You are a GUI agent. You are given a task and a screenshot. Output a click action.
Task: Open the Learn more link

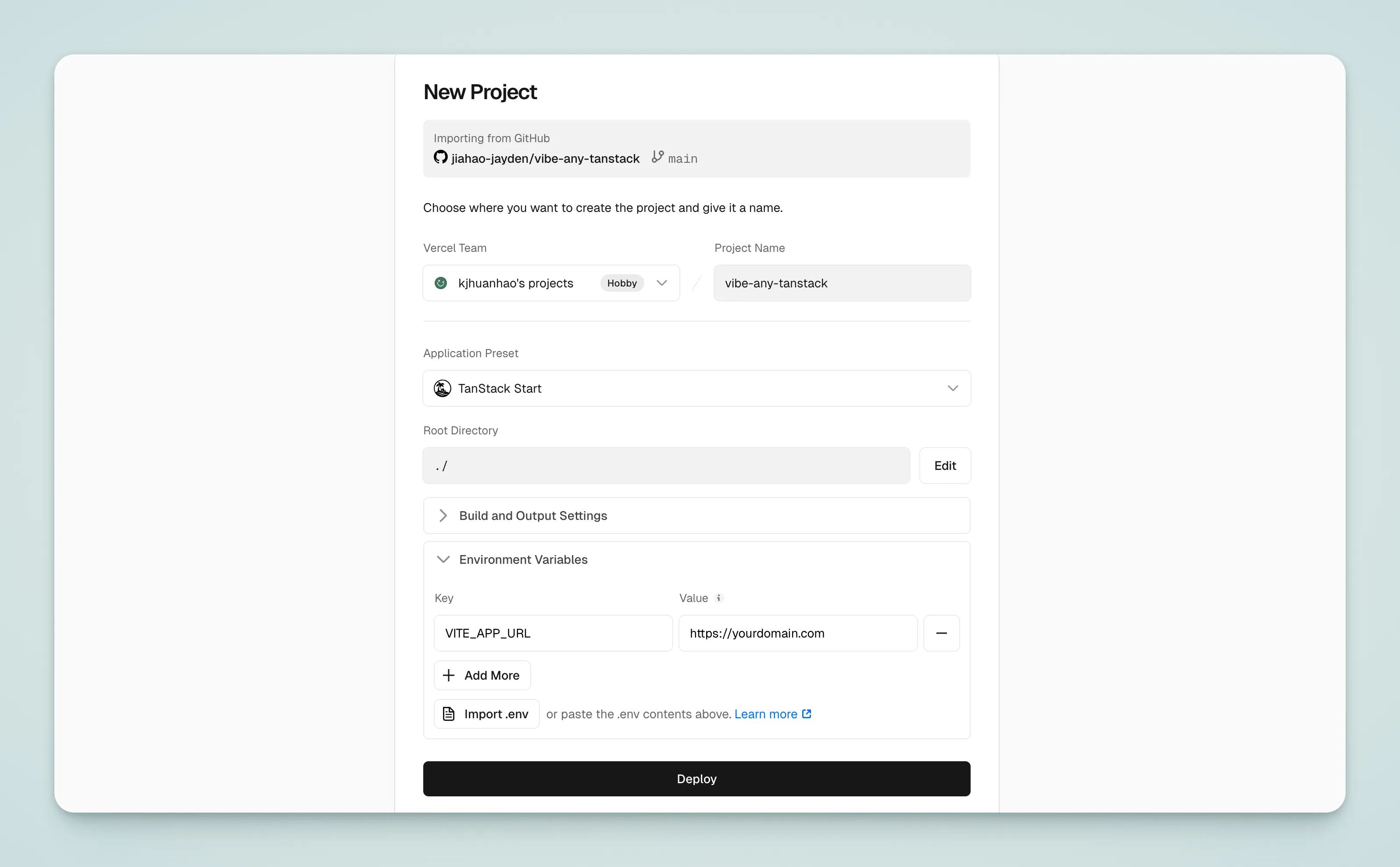pos(766,714)
